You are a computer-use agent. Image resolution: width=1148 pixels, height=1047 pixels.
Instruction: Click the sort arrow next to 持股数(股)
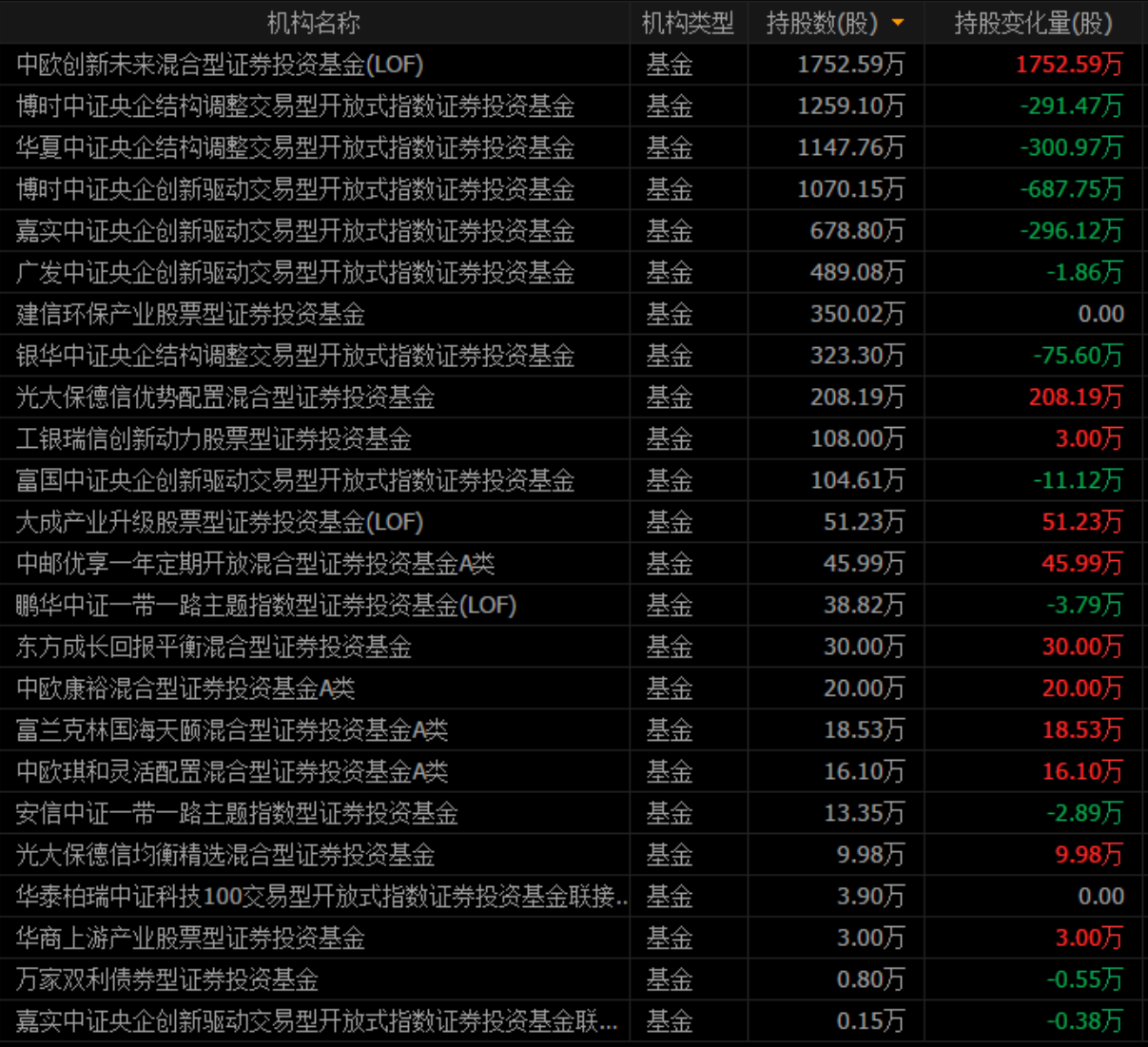click(898, 23)
